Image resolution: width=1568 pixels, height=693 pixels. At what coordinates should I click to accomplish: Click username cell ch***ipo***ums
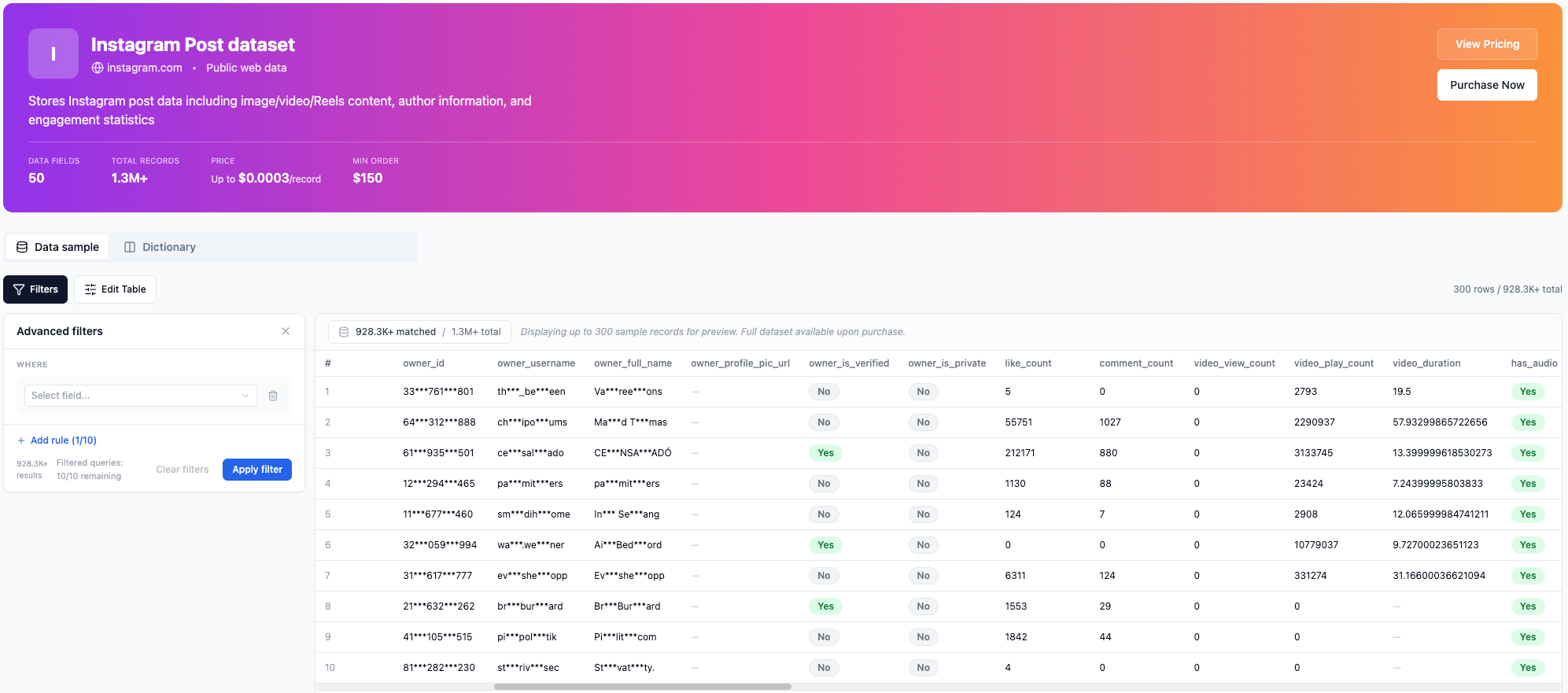(532, 422)
